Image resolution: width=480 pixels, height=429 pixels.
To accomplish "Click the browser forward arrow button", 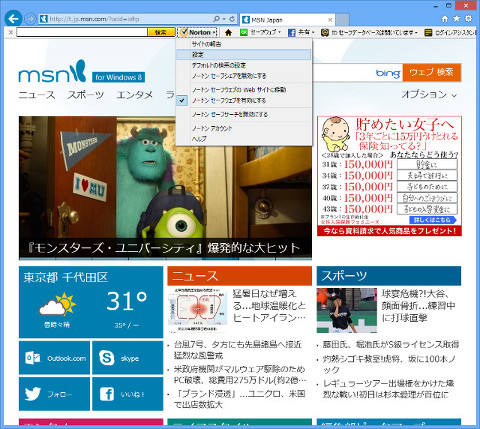I will [x=31, y=19].
